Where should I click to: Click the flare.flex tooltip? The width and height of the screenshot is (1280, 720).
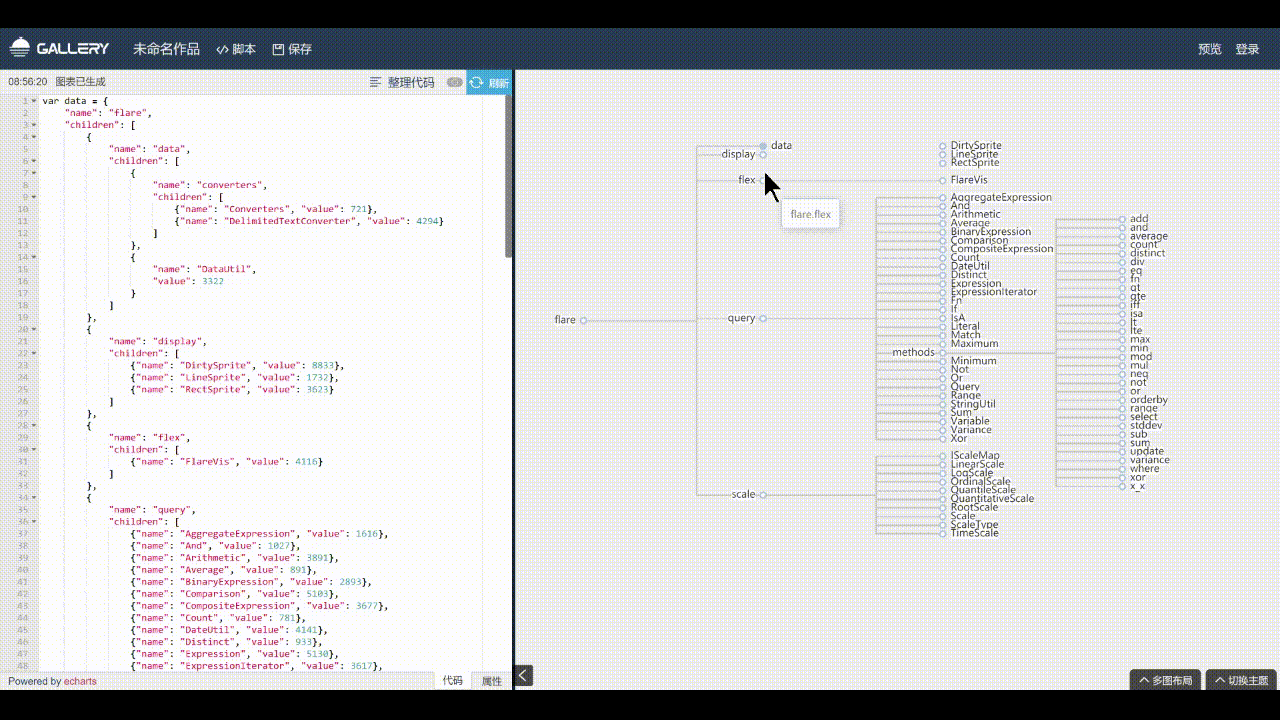pyautogui.click(x=811, y=214)
